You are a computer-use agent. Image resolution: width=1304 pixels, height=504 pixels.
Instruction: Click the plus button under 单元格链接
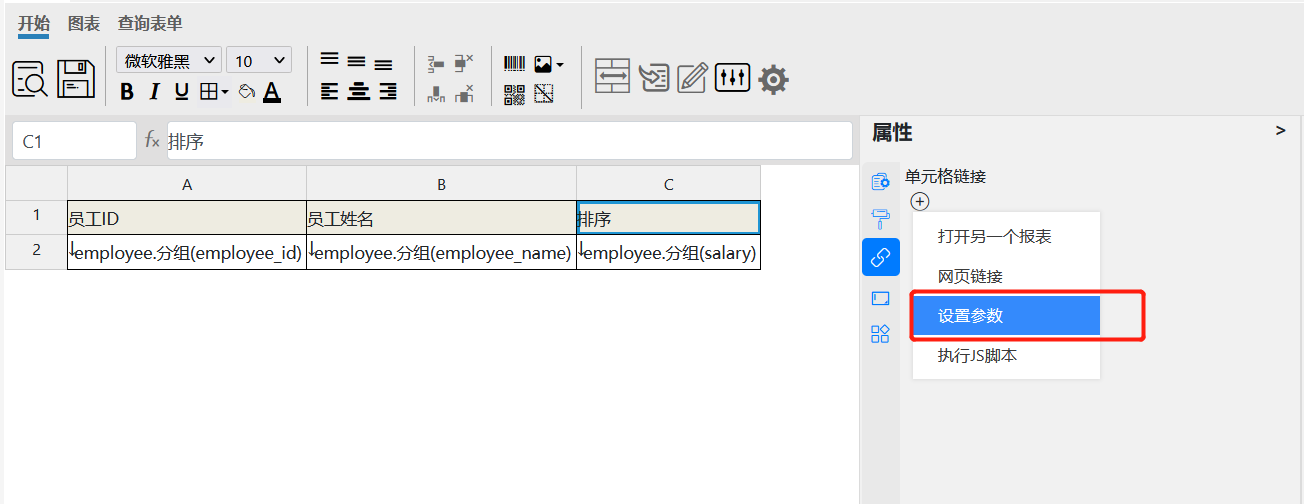coord(920,201)
